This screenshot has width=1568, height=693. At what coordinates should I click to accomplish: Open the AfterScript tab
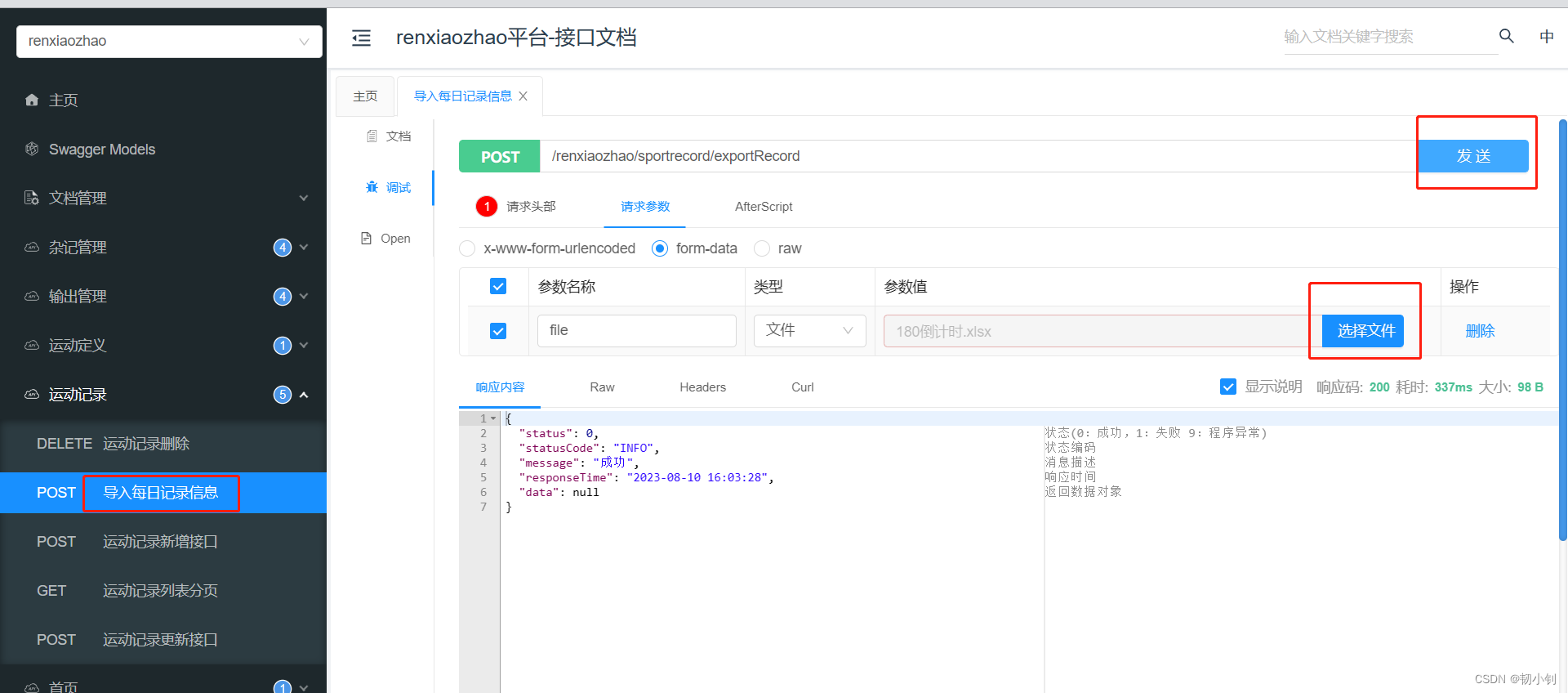[764, 207]
